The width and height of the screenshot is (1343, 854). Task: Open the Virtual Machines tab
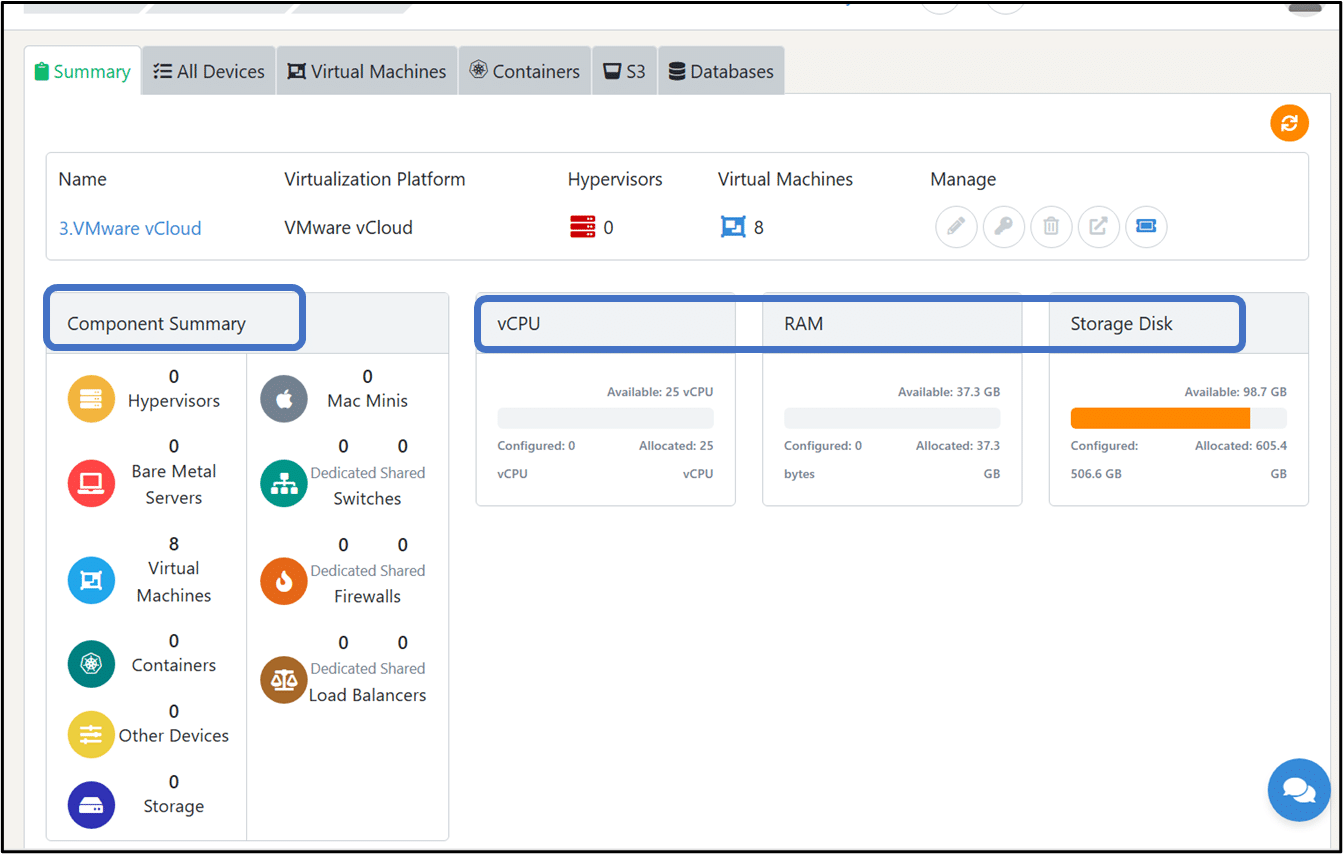[367, 71]
